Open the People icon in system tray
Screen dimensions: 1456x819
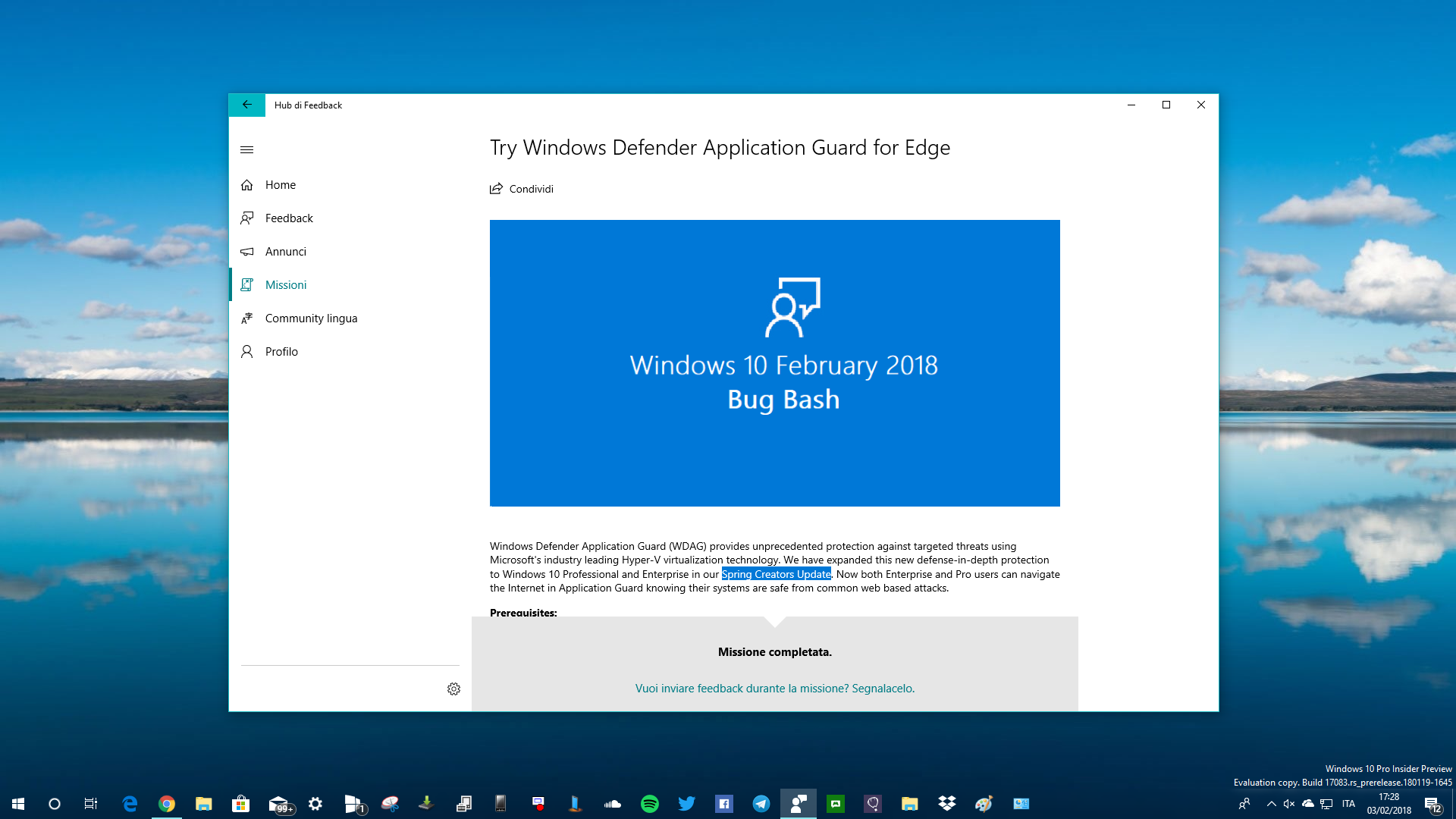pyautogui.click(x=1244, y=804)
